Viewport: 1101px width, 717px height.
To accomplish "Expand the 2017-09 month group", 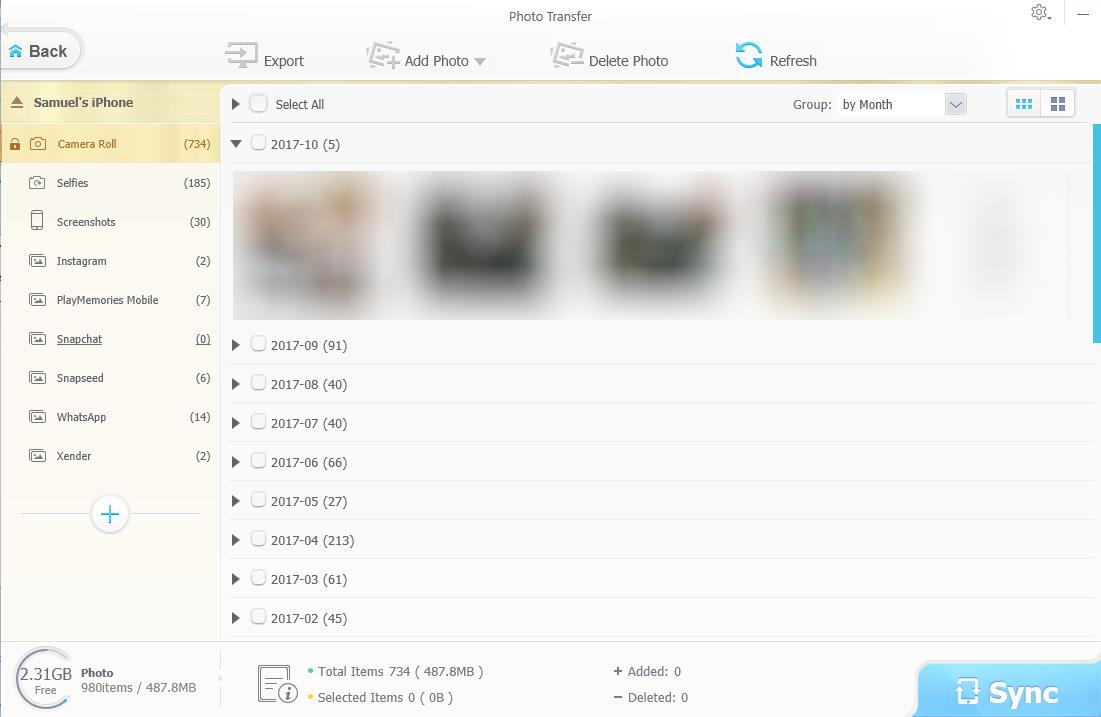I will coord(236,345).
